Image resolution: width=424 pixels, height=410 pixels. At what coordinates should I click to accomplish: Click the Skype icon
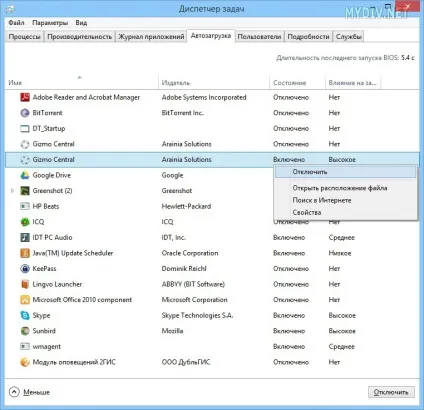[x=25, y=315]
